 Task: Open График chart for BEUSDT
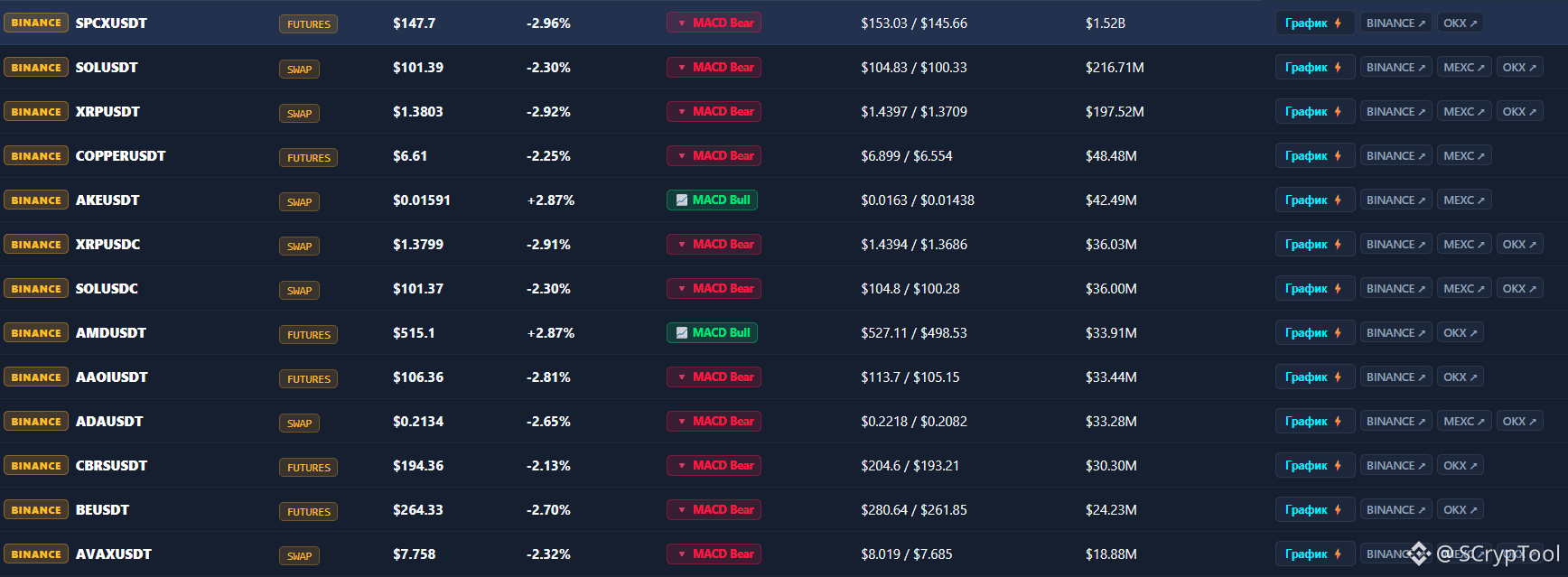tap(1314, 509)
